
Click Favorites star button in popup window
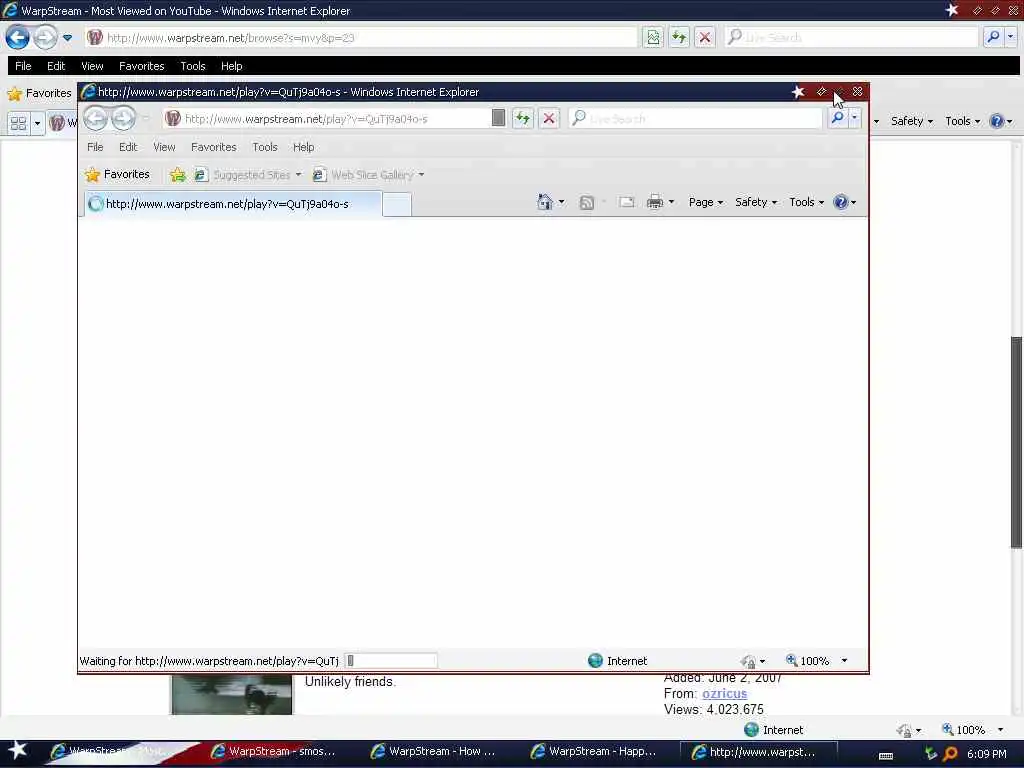pos(118,174)
